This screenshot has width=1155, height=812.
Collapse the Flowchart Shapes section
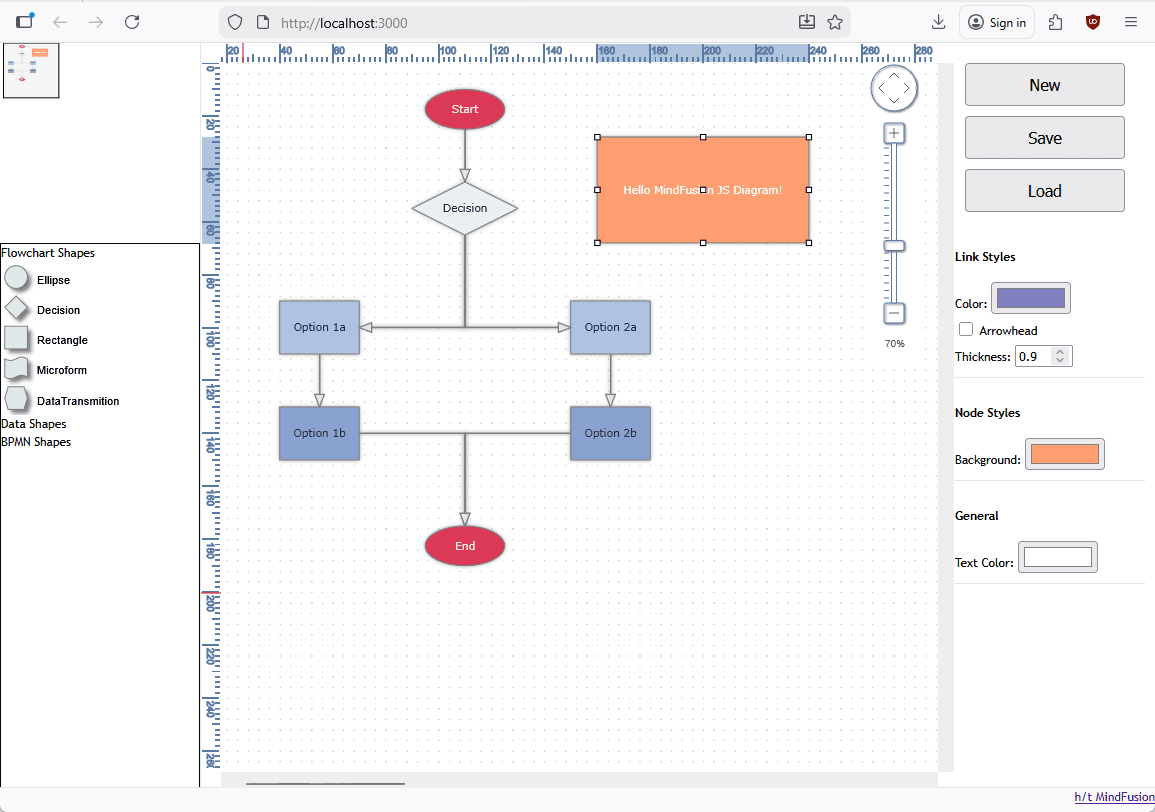tap(48, 253)
